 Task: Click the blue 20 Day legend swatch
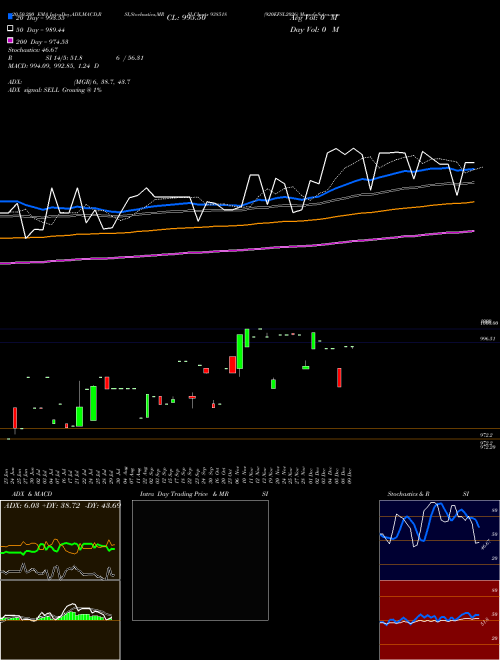click(10, 17)
